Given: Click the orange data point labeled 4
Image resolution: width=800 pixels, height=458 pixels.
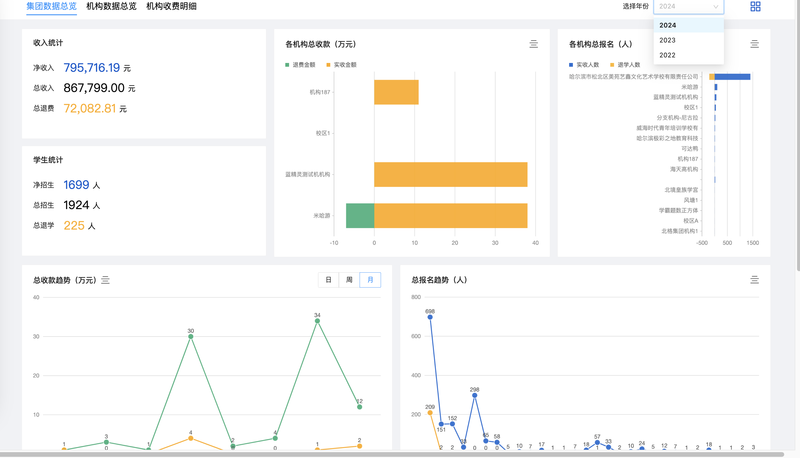Looking at the screenshot, I should (191, 438).
